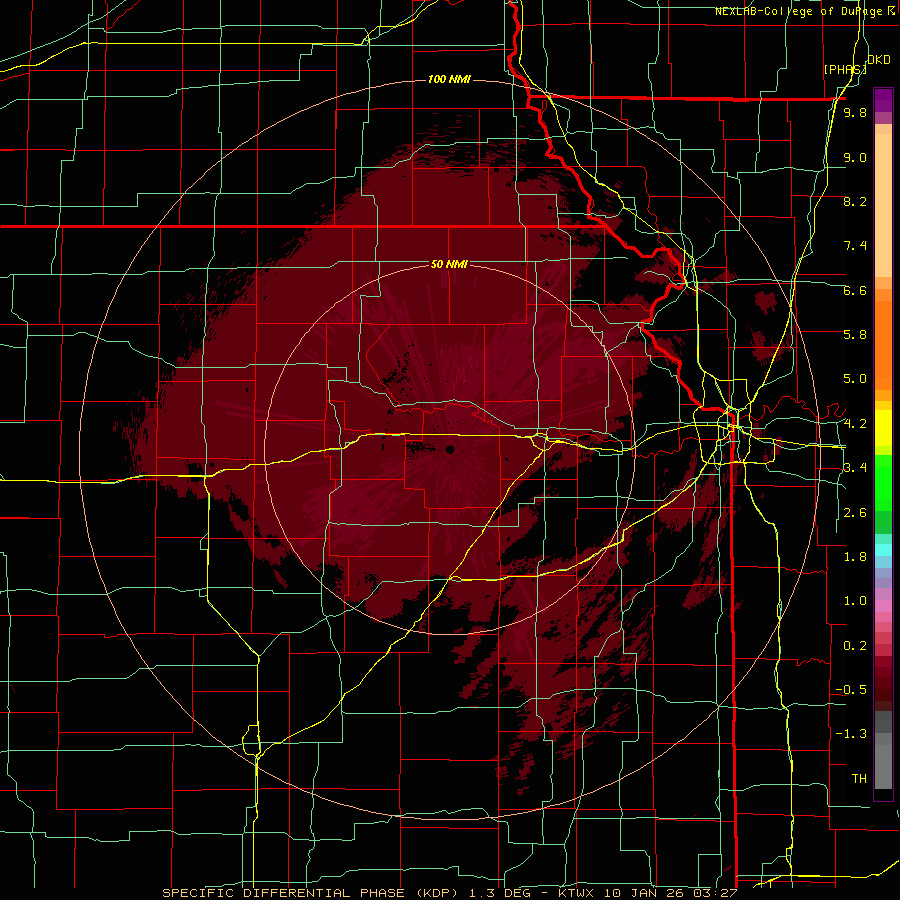Click the 3.4 scale value

click(855, 468)
